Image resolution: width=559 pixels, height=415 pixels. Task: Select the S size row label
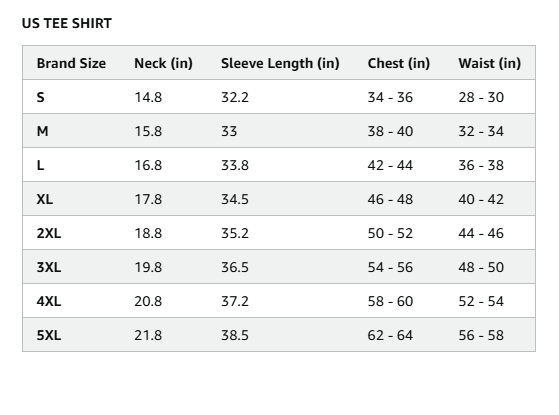click(40, 97)
